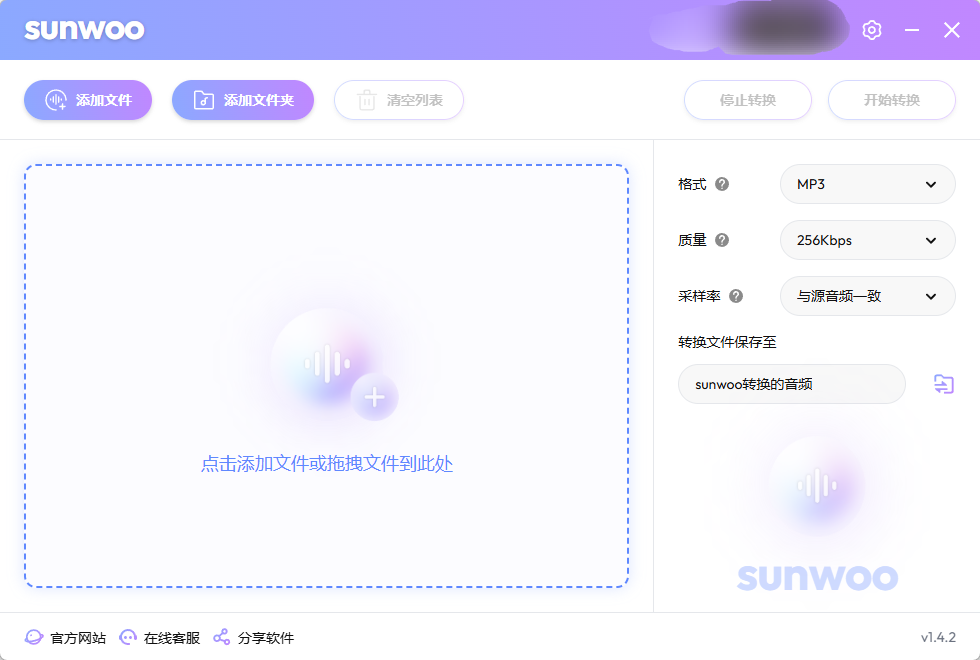Image resolution: width=980 pixels, height=660 pixels.
Task: Click the version number v1.4.2
Action: click(938, 638)
